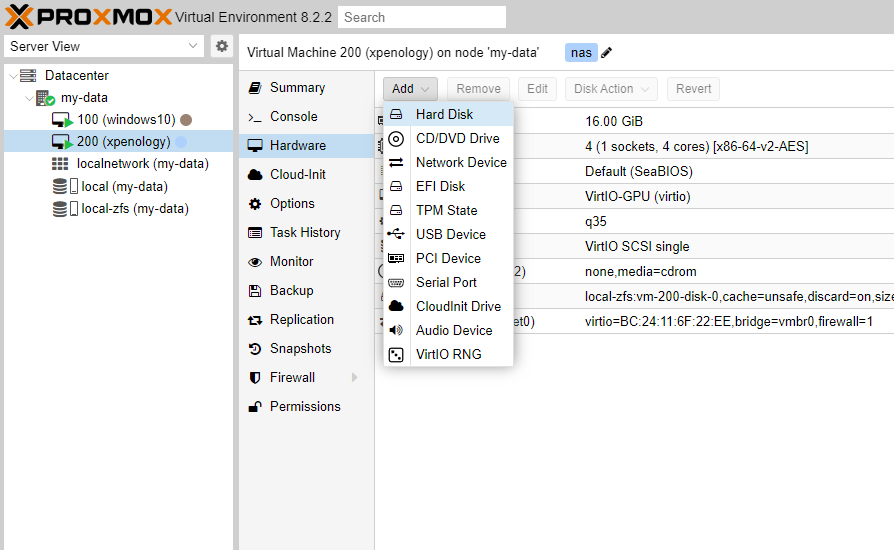Focus the Search input field
Screen dimensions: 894x550
click(422, 17)
